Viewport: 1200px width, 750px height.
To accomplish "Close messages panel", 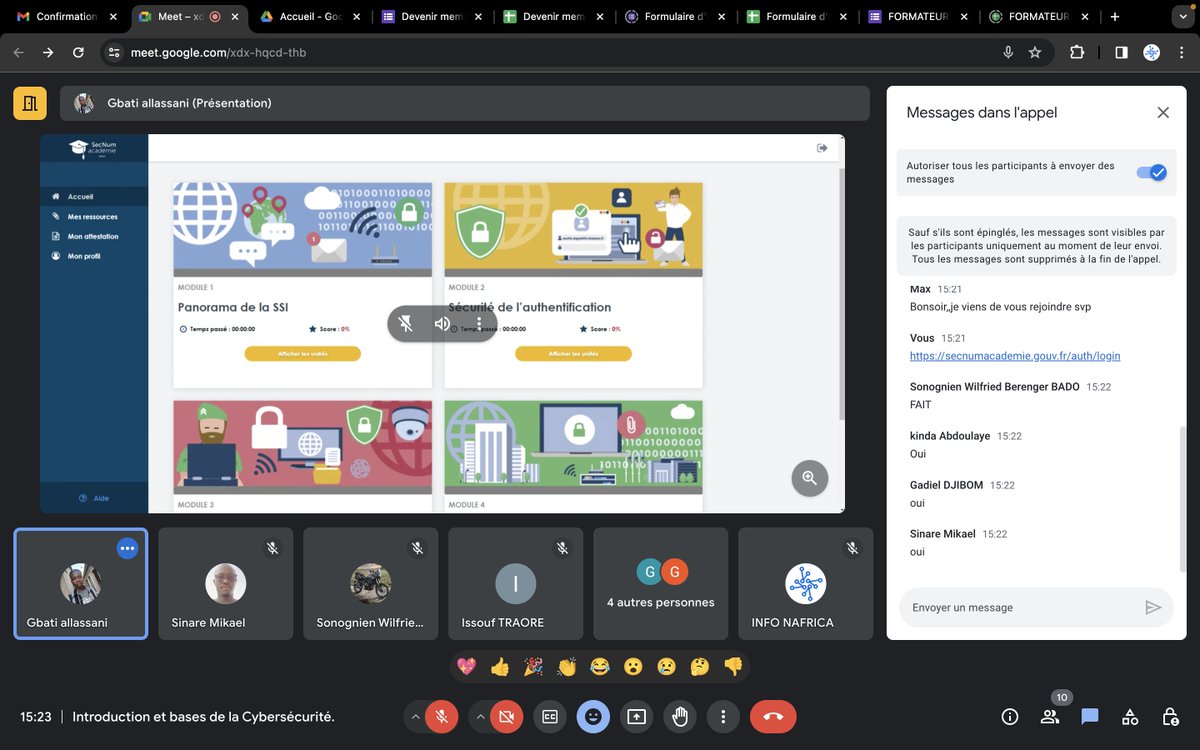I will pos(1163,113).
